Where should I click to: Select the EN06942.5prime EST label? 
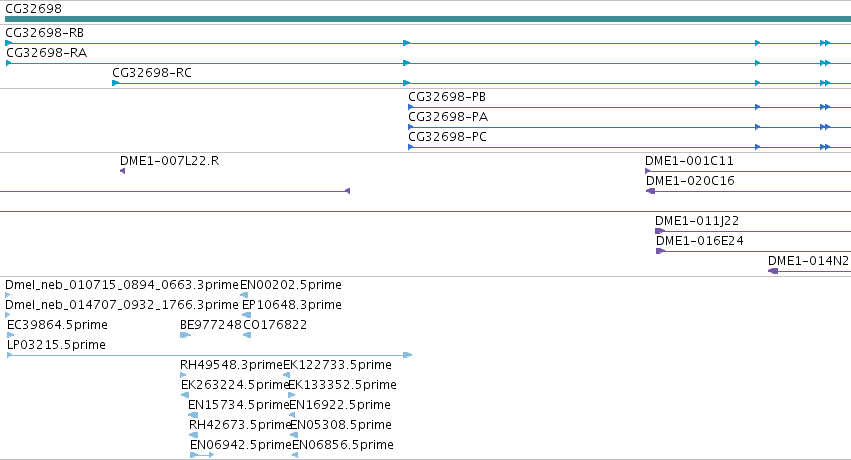click(241, 445)
